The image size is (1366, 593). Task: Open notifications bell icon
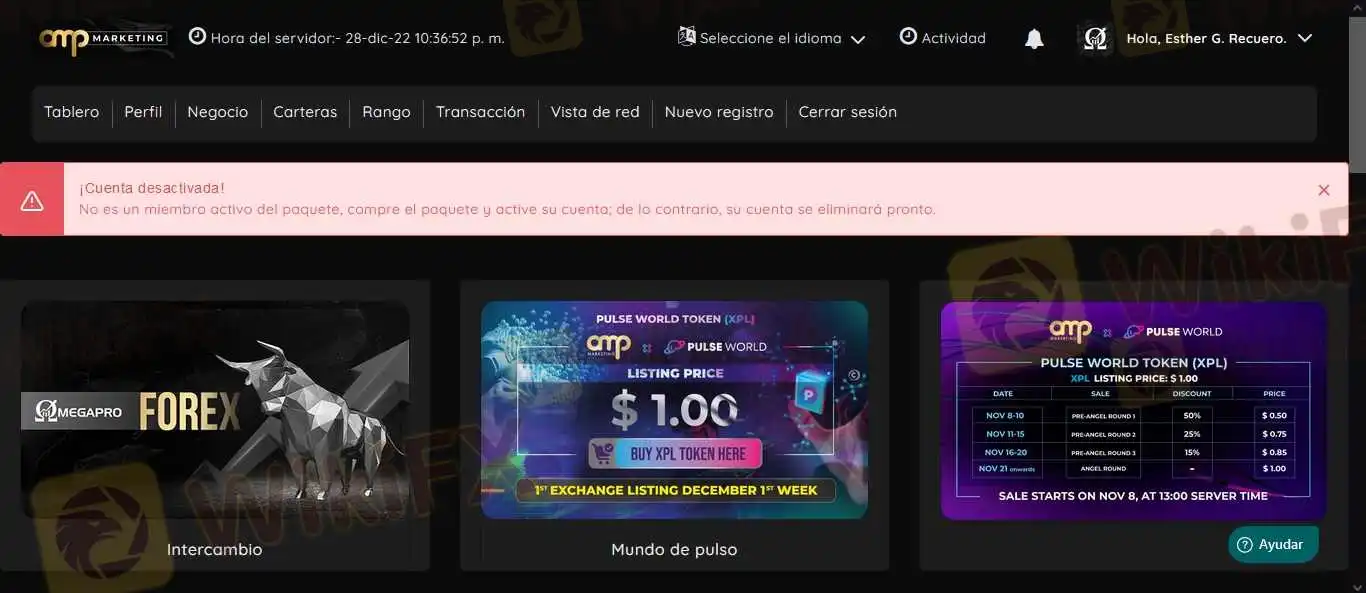[x=1034, y=39]
